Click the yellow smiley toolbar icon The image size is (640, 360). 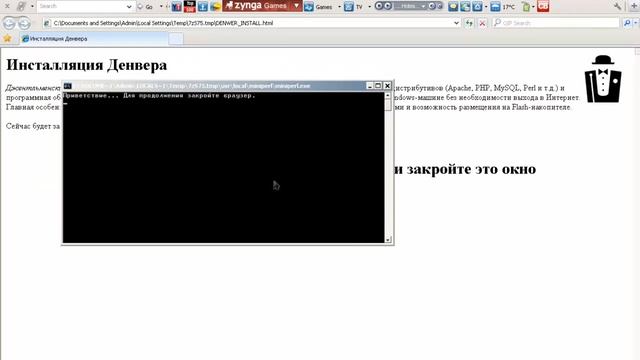[x=216, y=7]
